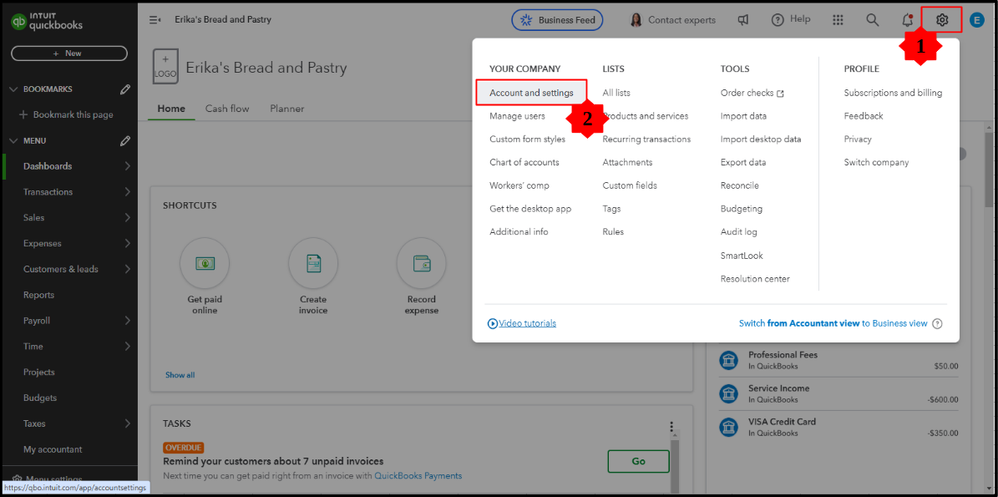Open Audit log
This screenshot has height=497, width=998.
738,232
